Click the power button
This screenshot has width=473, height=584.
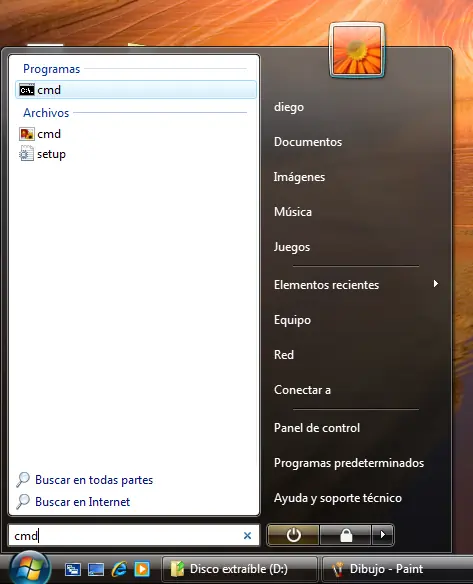coord(293,535)
